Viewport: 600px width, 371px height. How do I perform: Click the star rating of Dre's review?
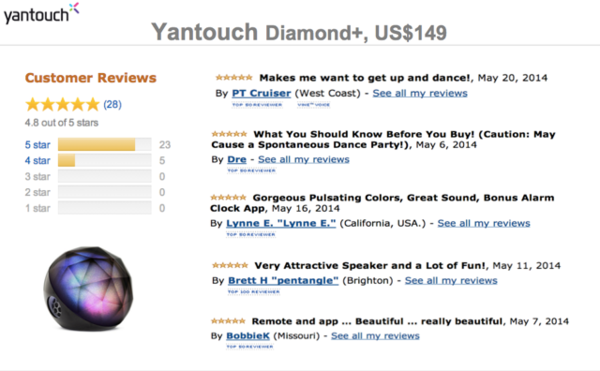[229, 134]
